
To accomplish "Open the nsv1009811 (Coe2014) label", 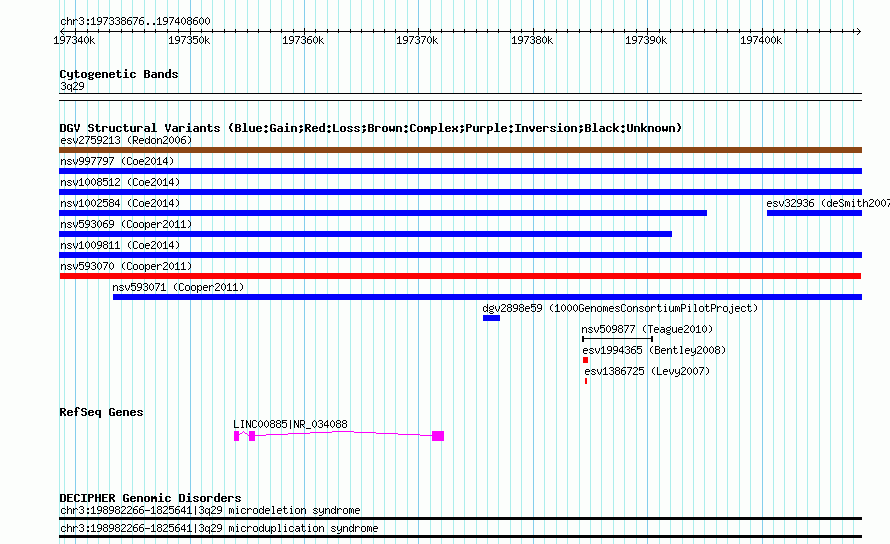I will (x=120, y=245).
